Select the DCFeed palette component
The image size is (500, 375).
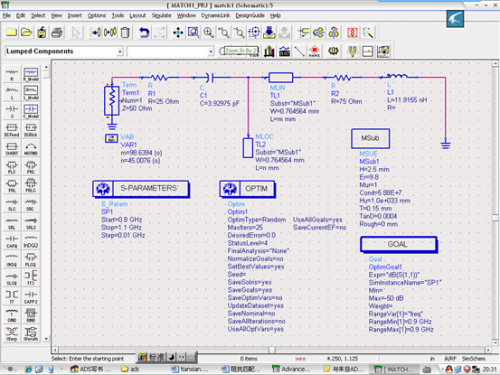pyautogui.click(x=12, y=130)
